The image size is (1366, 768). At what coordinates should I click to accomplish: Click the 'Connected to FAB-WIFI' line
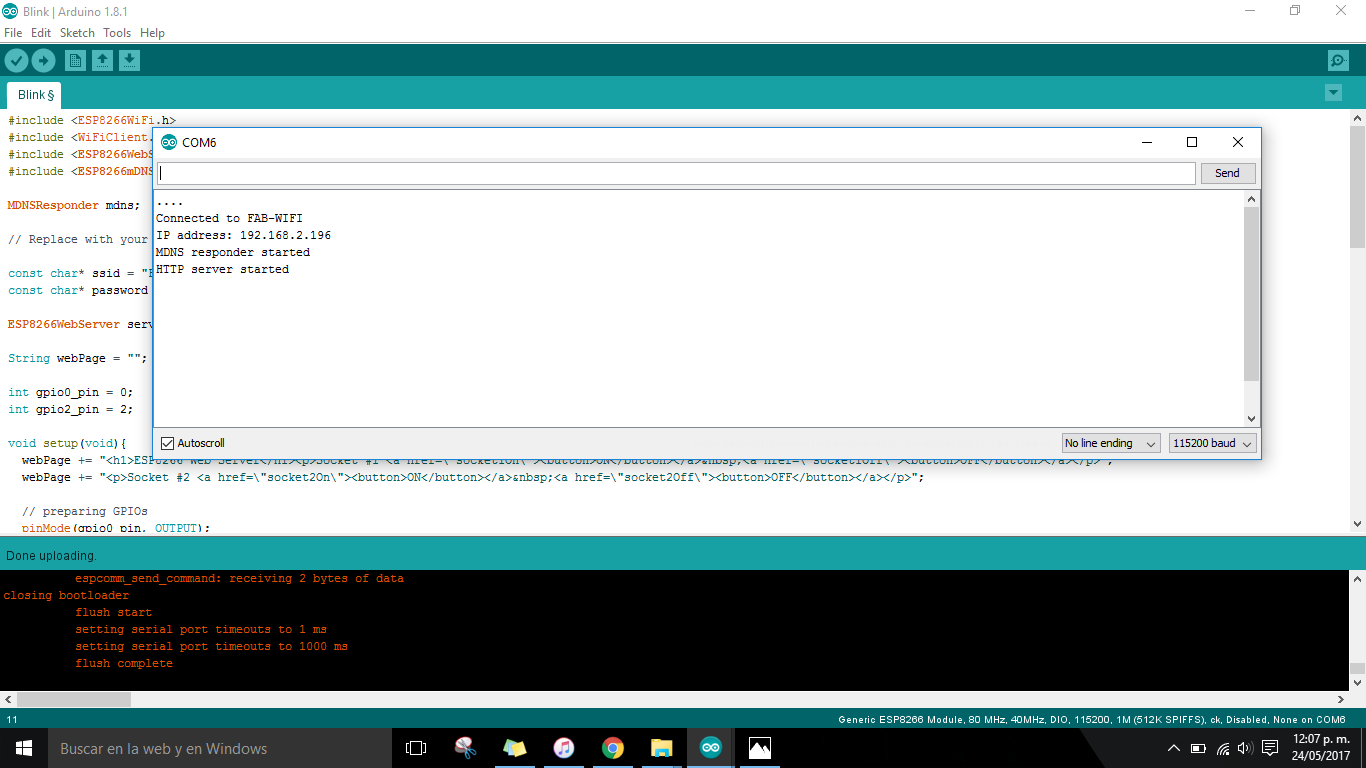point(229,219)
